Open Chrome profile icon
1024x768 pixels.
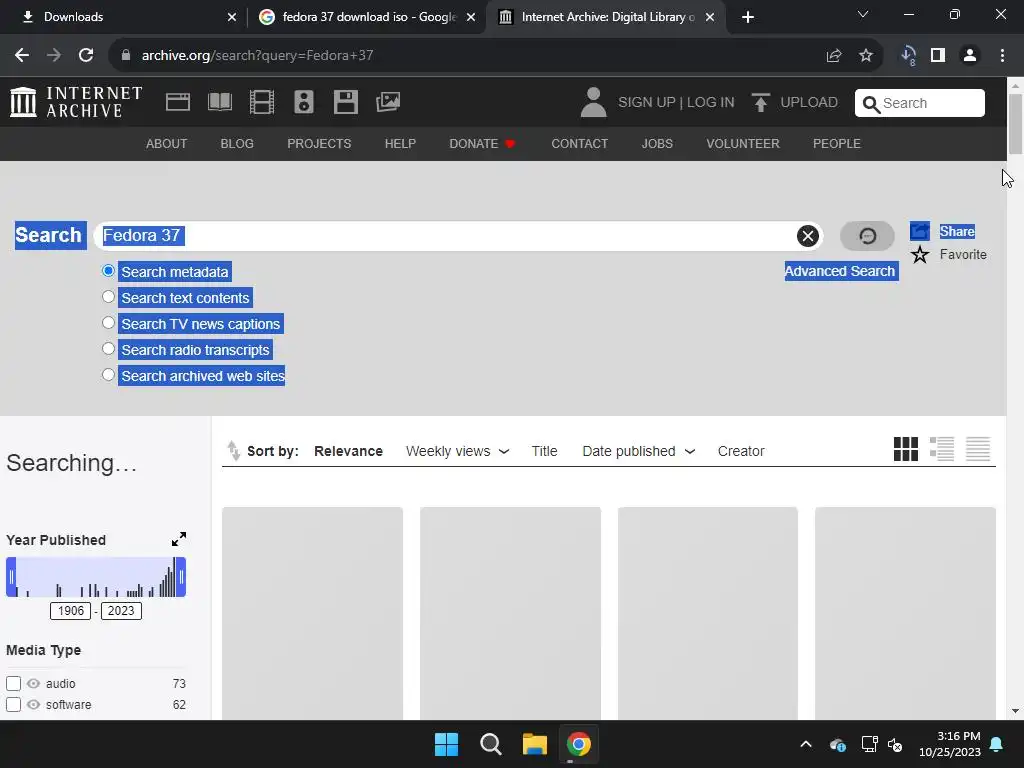coord(970,56)
